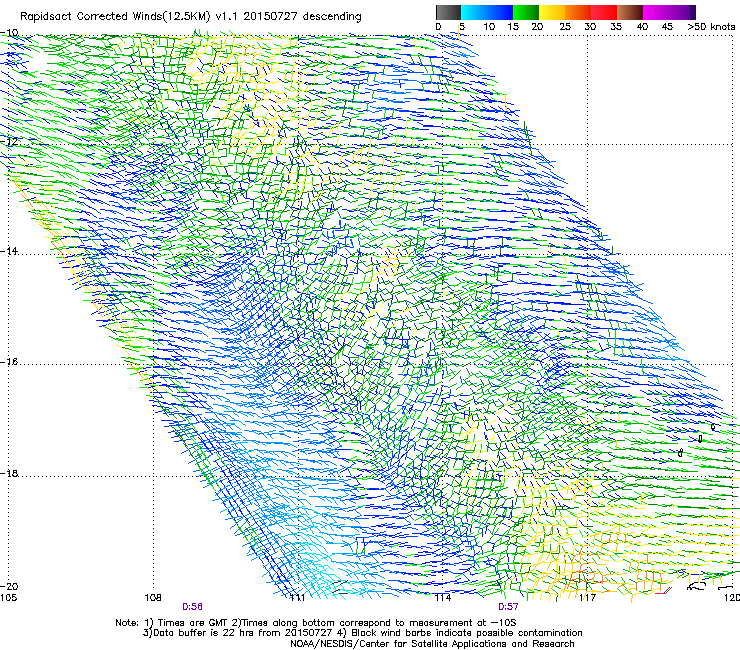Click the purple 0:57 time label
The width and height of the screenshot is (740, 650).
pos(508,607)
